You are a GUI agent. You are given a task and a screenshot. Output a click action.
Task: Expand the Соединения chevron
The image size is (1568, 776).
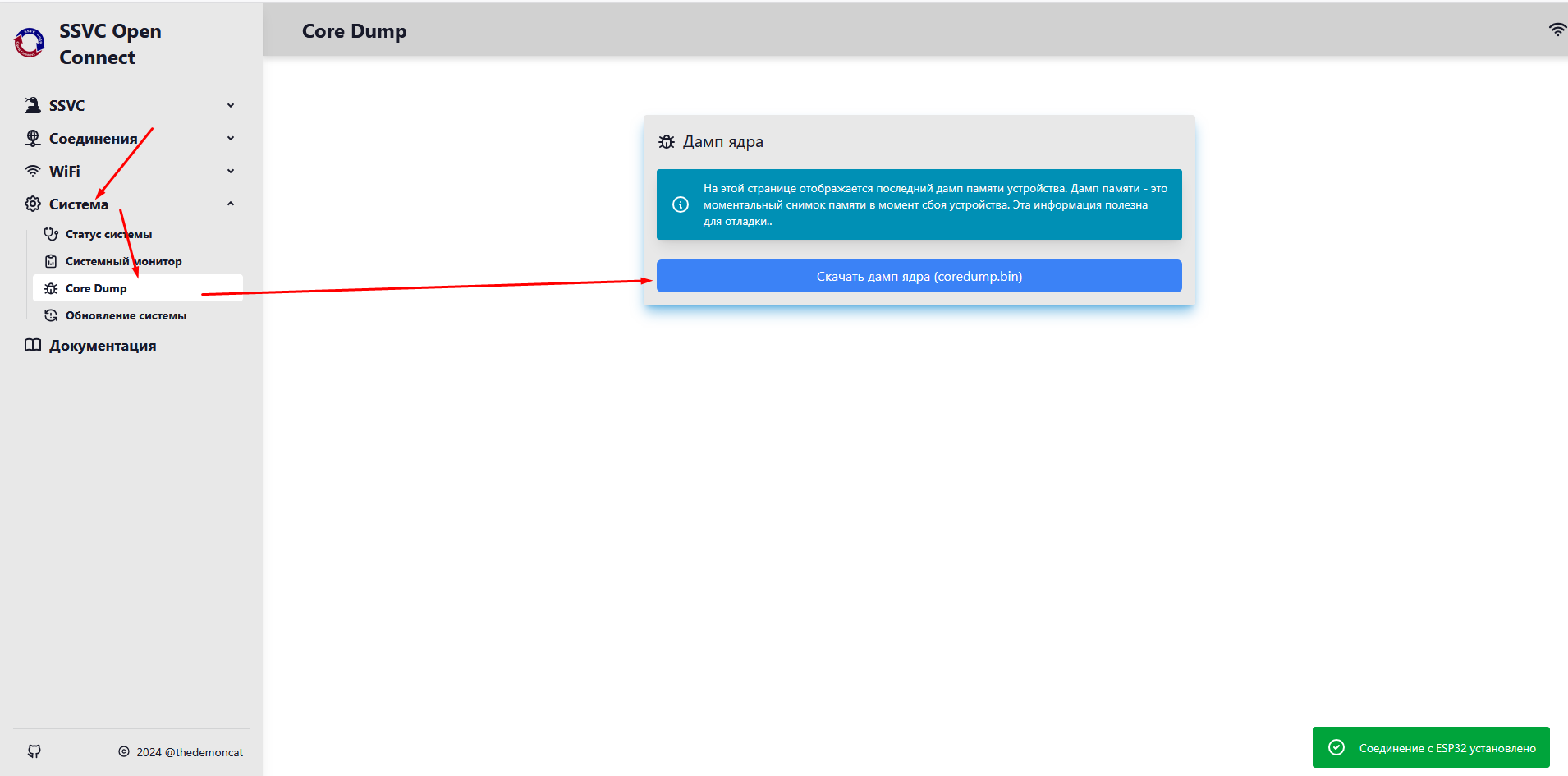pyautogui.click(x=231, y=138)
